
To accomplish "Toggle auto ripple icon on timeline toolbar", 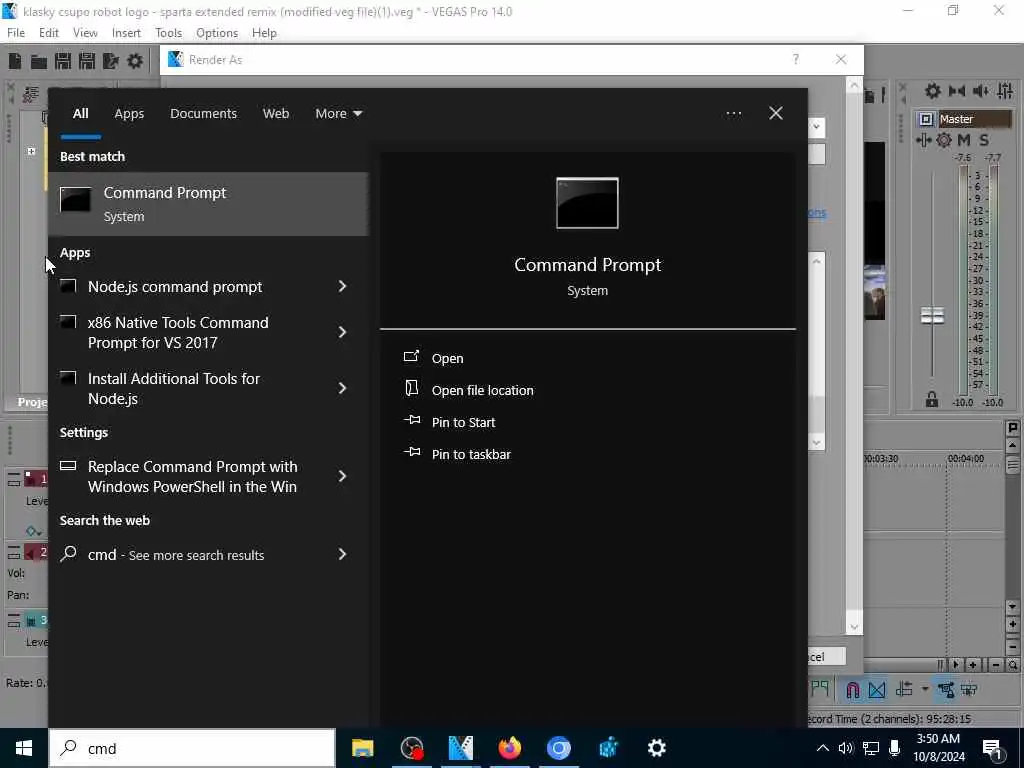I will (904, 690).
